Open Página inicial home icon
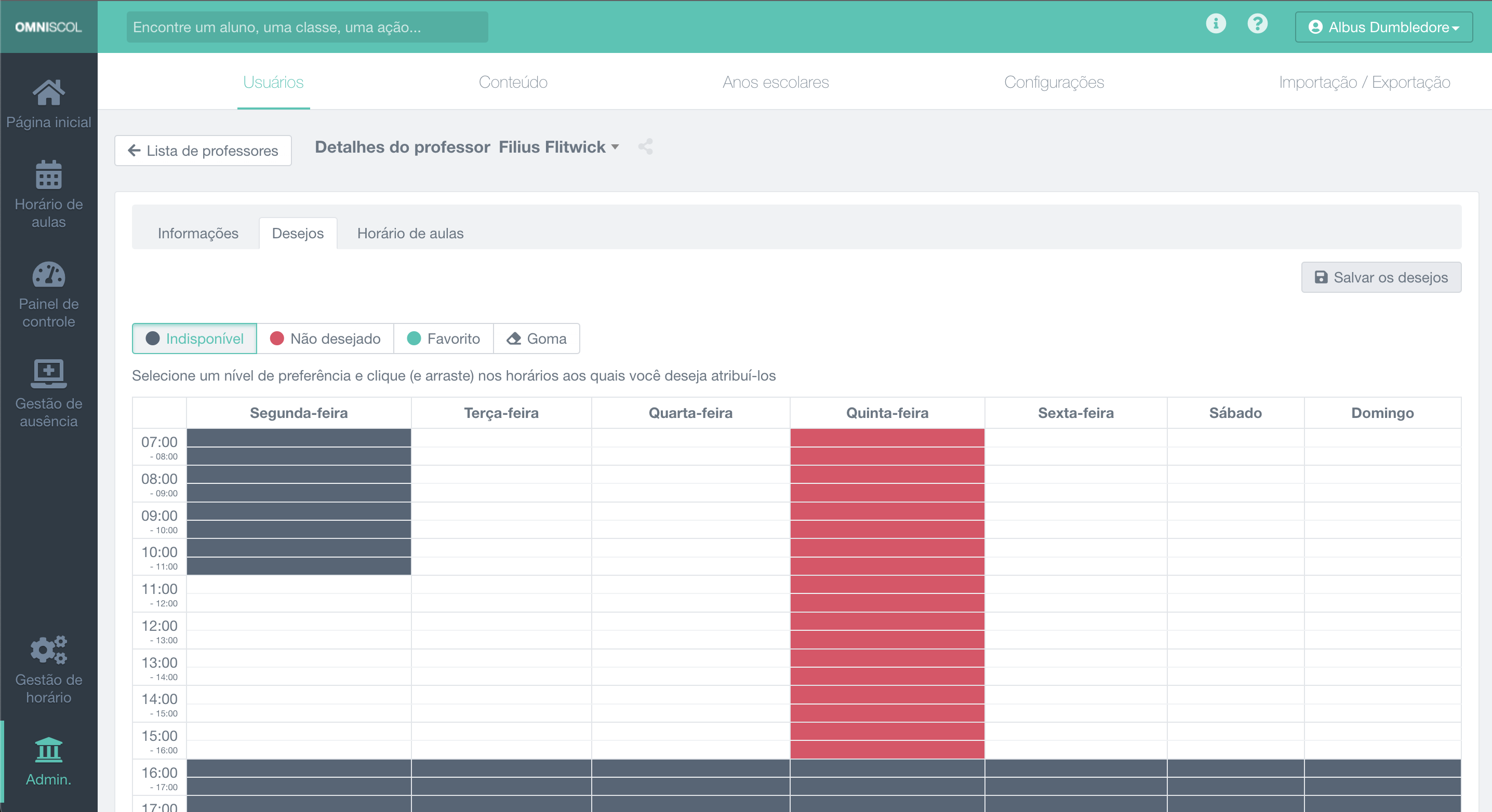 (x=49, y=93)
